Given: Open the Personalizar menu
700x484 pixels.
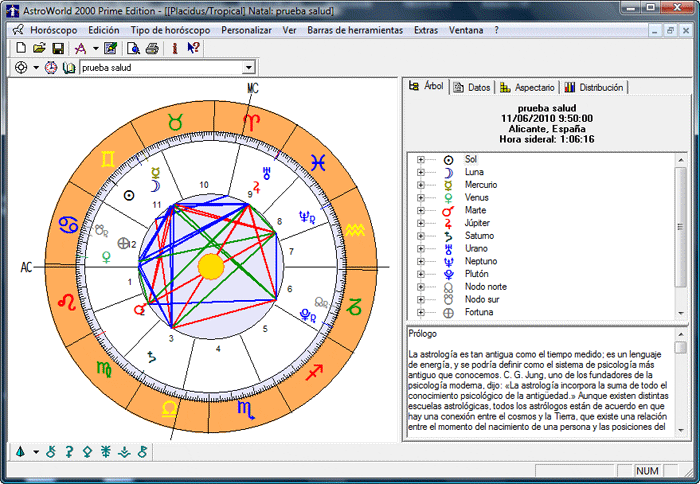Looking at the screenshot, I should pos(246,30).
